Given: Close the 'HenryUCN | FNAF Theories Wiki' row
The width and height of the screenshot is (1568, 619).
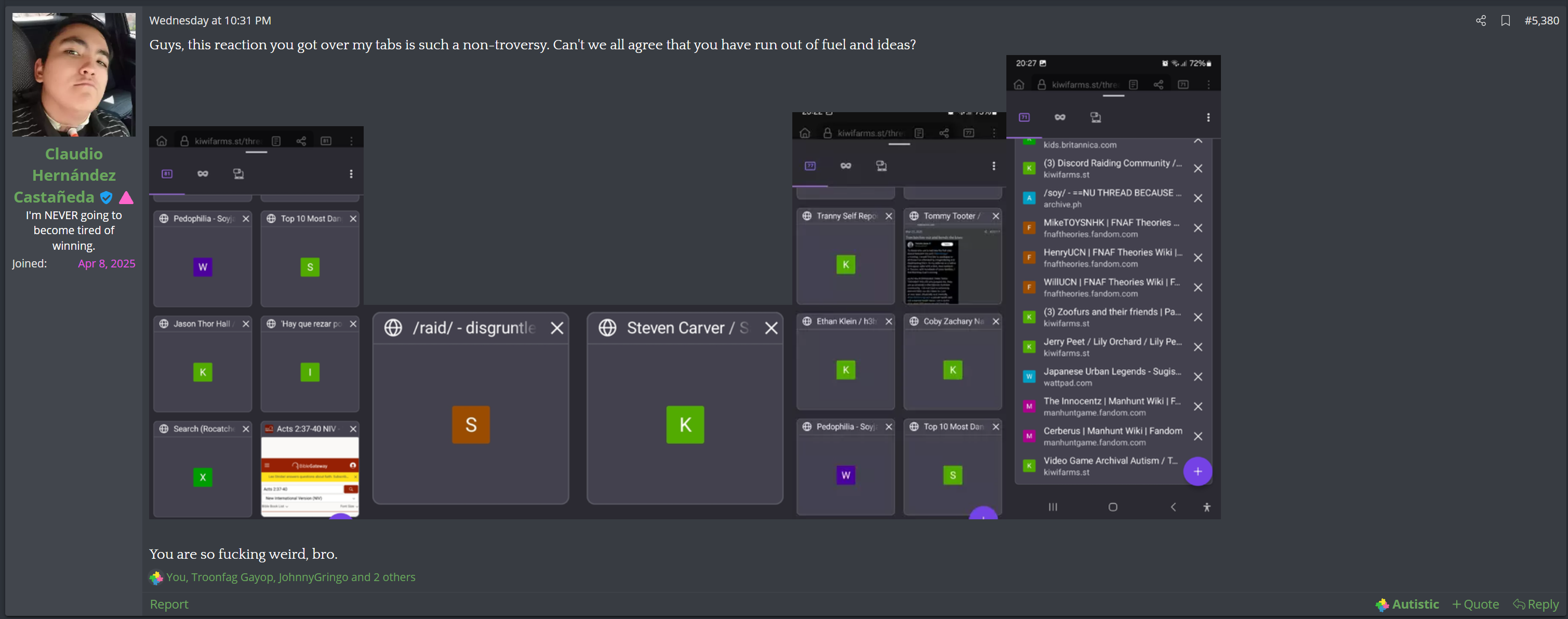Looking at the screenshot, I should 1198,258.
